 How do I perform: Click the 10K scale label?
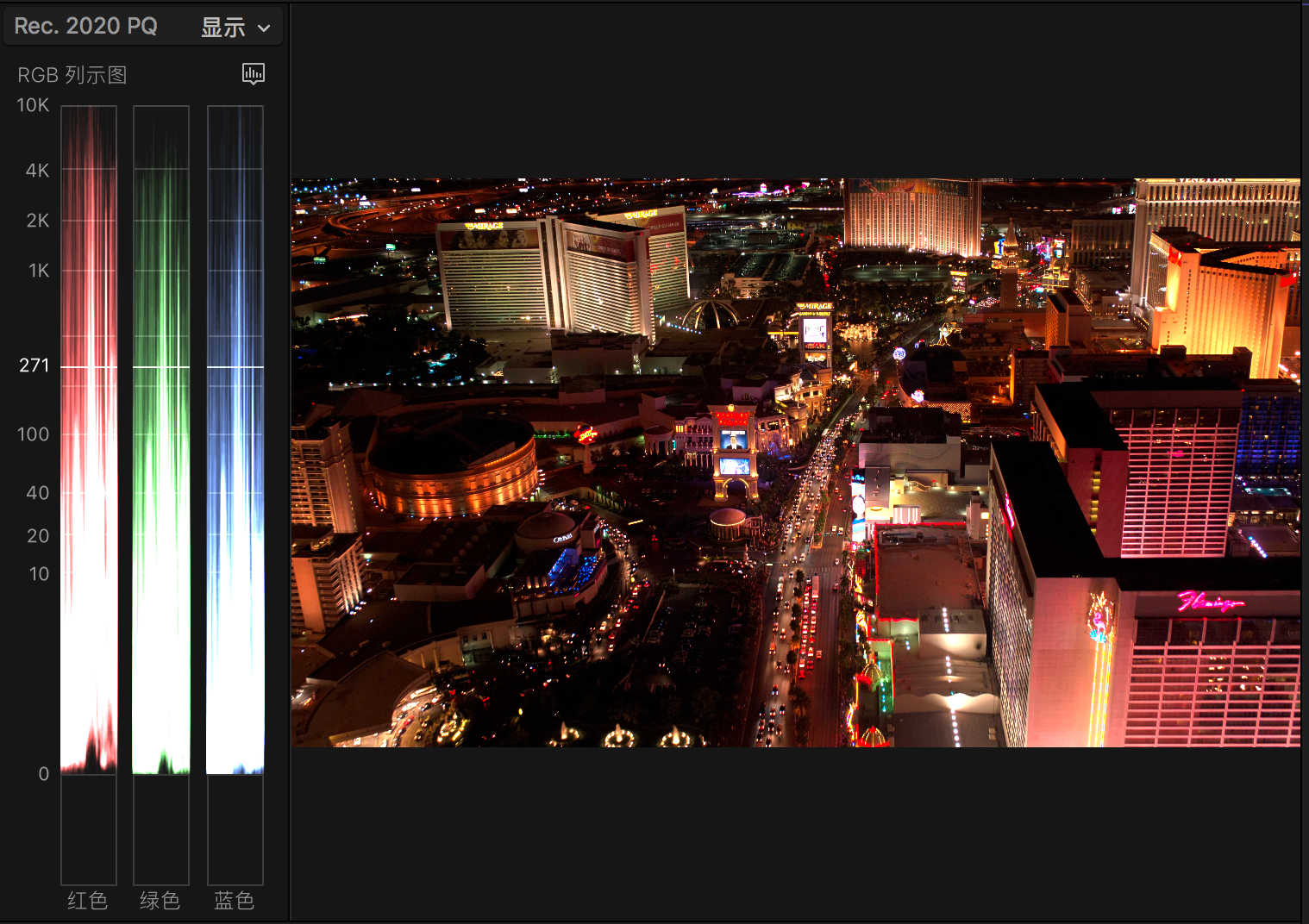point(33,105)
